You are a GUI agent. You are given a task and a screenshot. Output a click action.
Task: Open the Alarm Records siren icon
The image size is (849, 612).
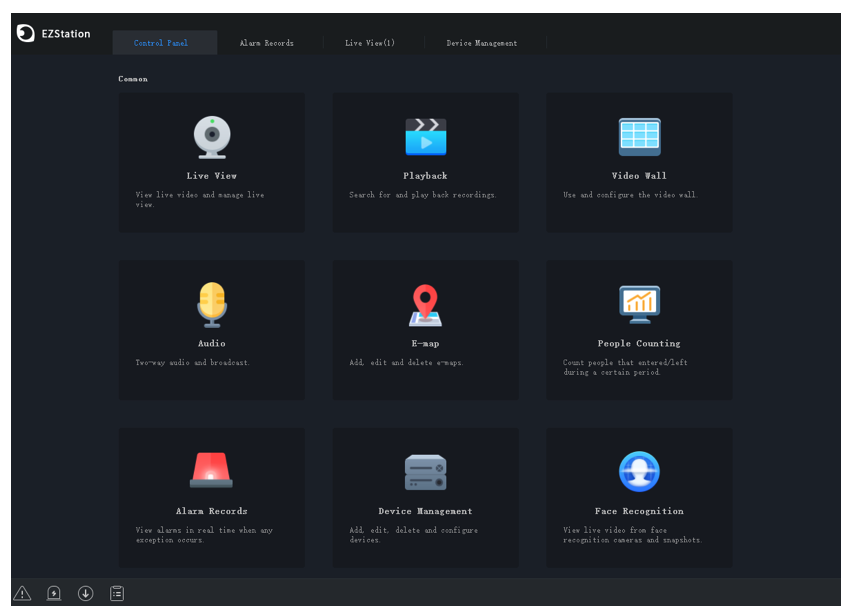[x=211, y=470]
